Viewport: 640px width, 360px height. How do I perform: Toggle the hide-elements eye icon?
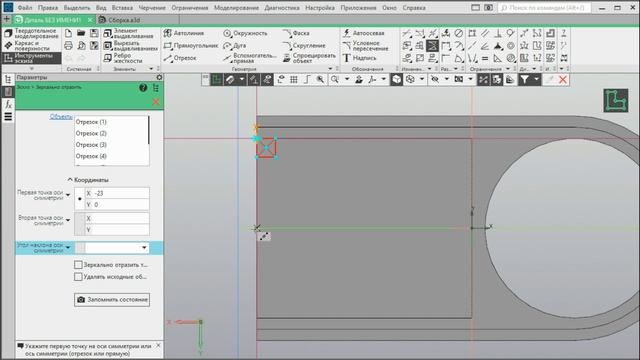point(435,80)
